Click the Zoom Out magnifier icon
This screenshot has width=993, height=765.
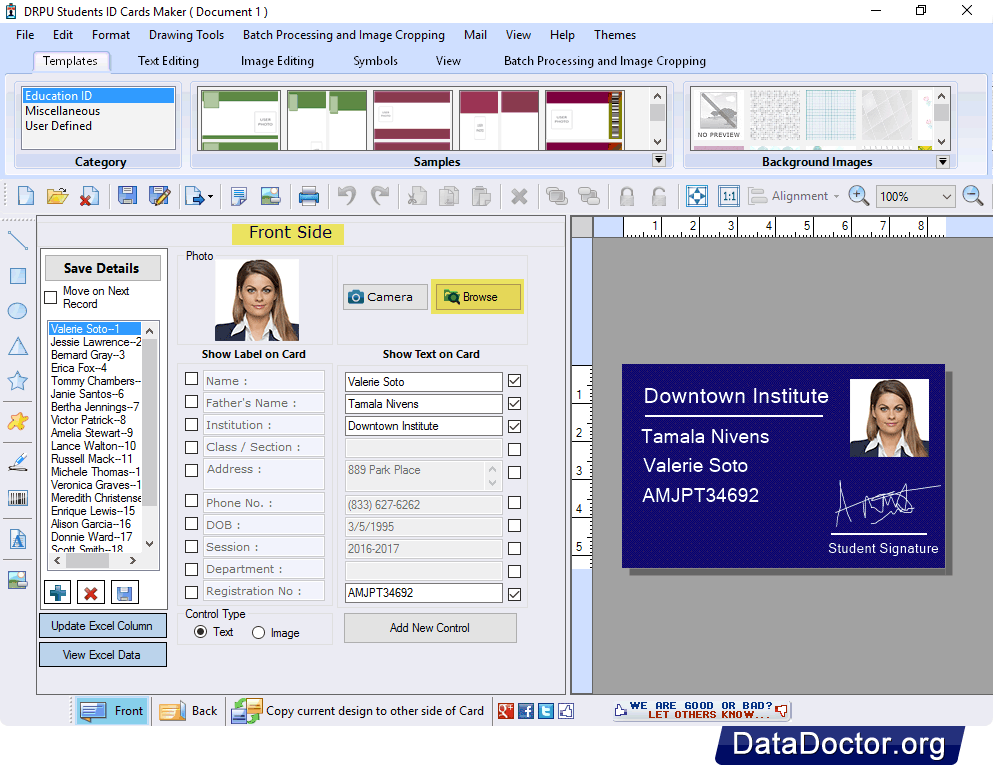(x=973, y=196)
